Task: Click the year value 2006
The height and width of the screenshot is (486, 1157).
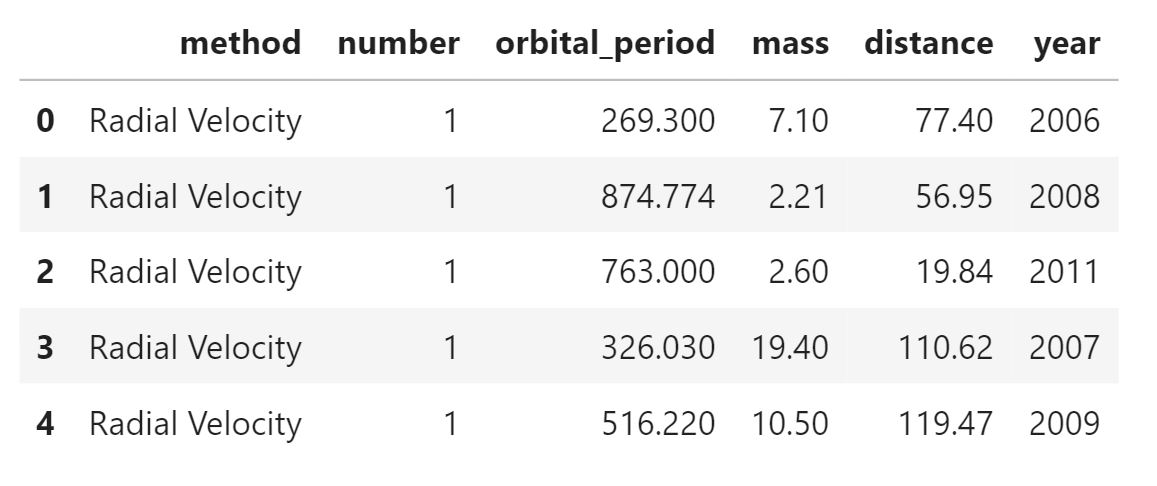Action: pos(1065,120)
